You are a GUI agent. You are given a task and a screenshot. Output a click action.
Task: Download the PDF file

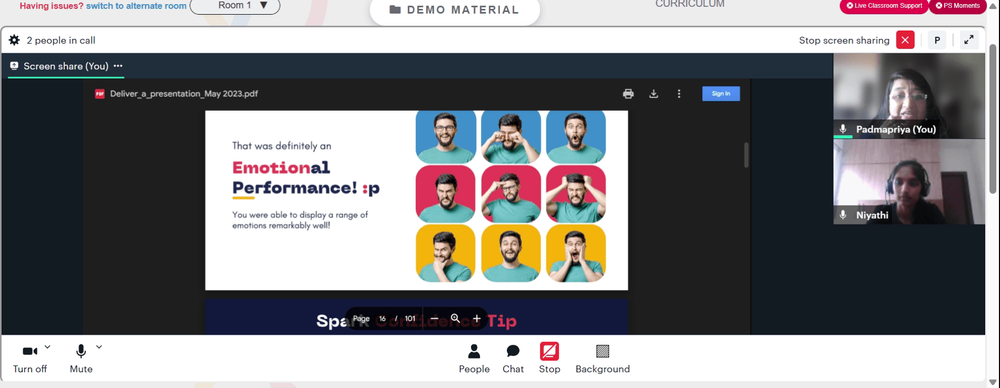653,94
